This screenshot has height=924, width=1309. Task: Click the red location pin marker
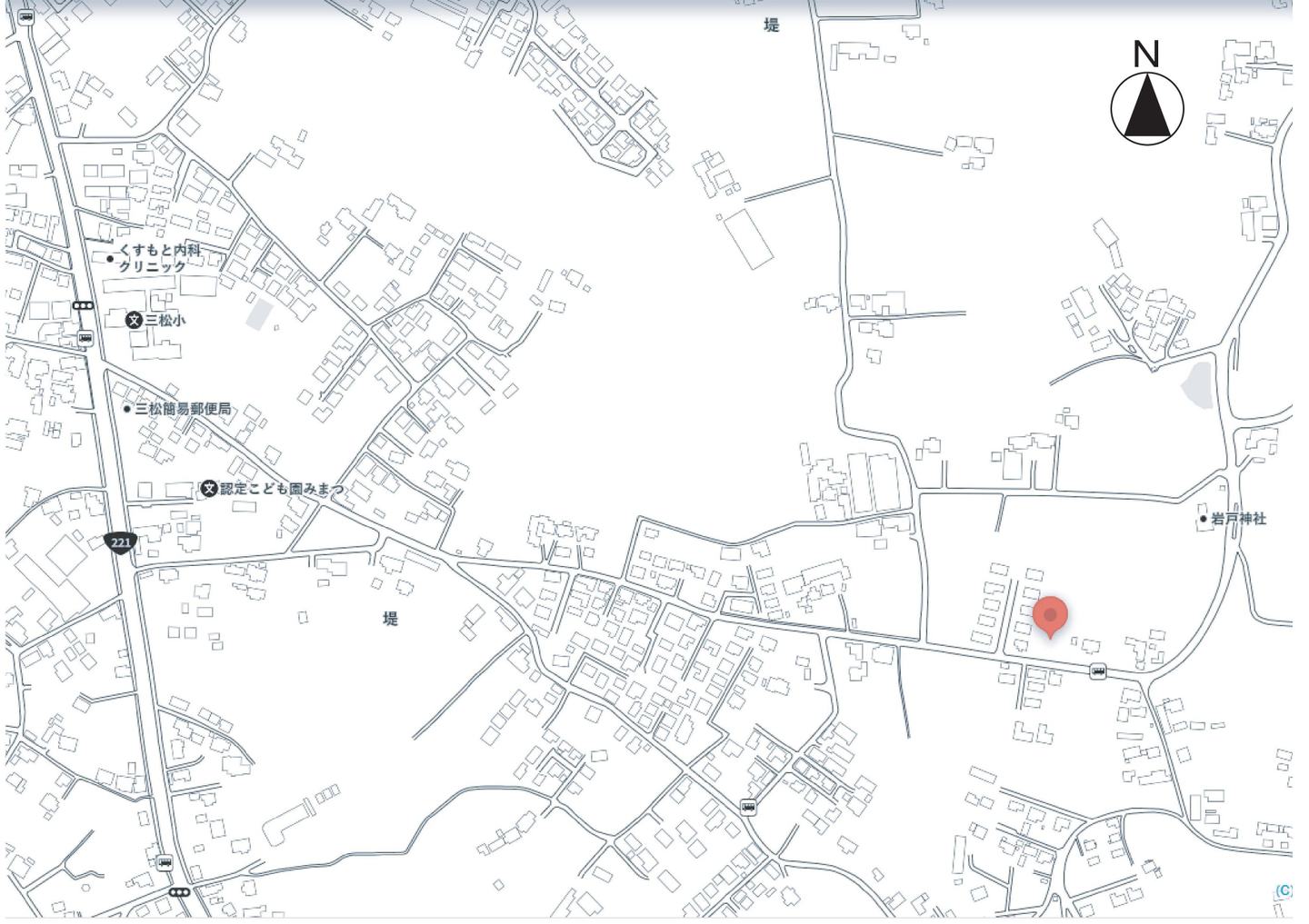(x=1050, y=616)
